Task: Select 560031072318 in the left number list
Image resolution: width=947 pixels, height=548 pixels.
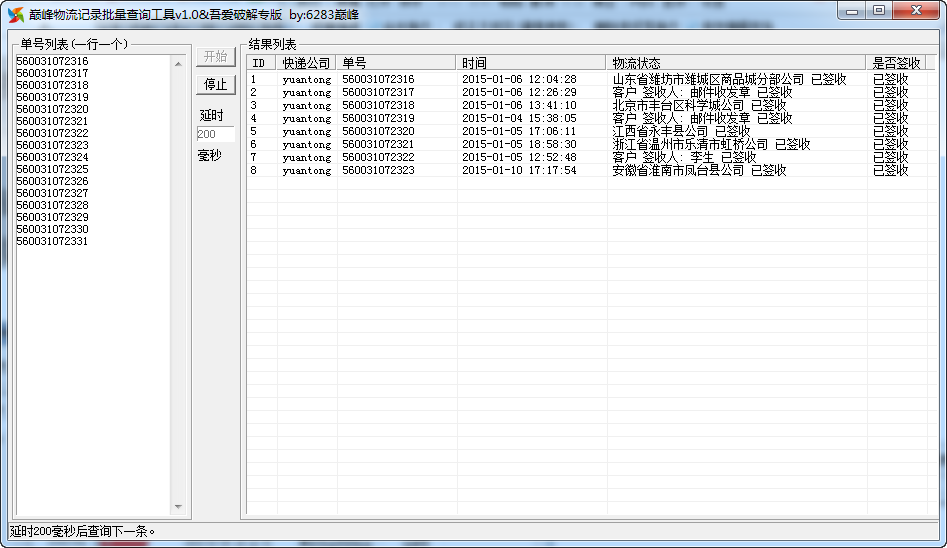Action: pyautogui.click(x=53, y=85)
